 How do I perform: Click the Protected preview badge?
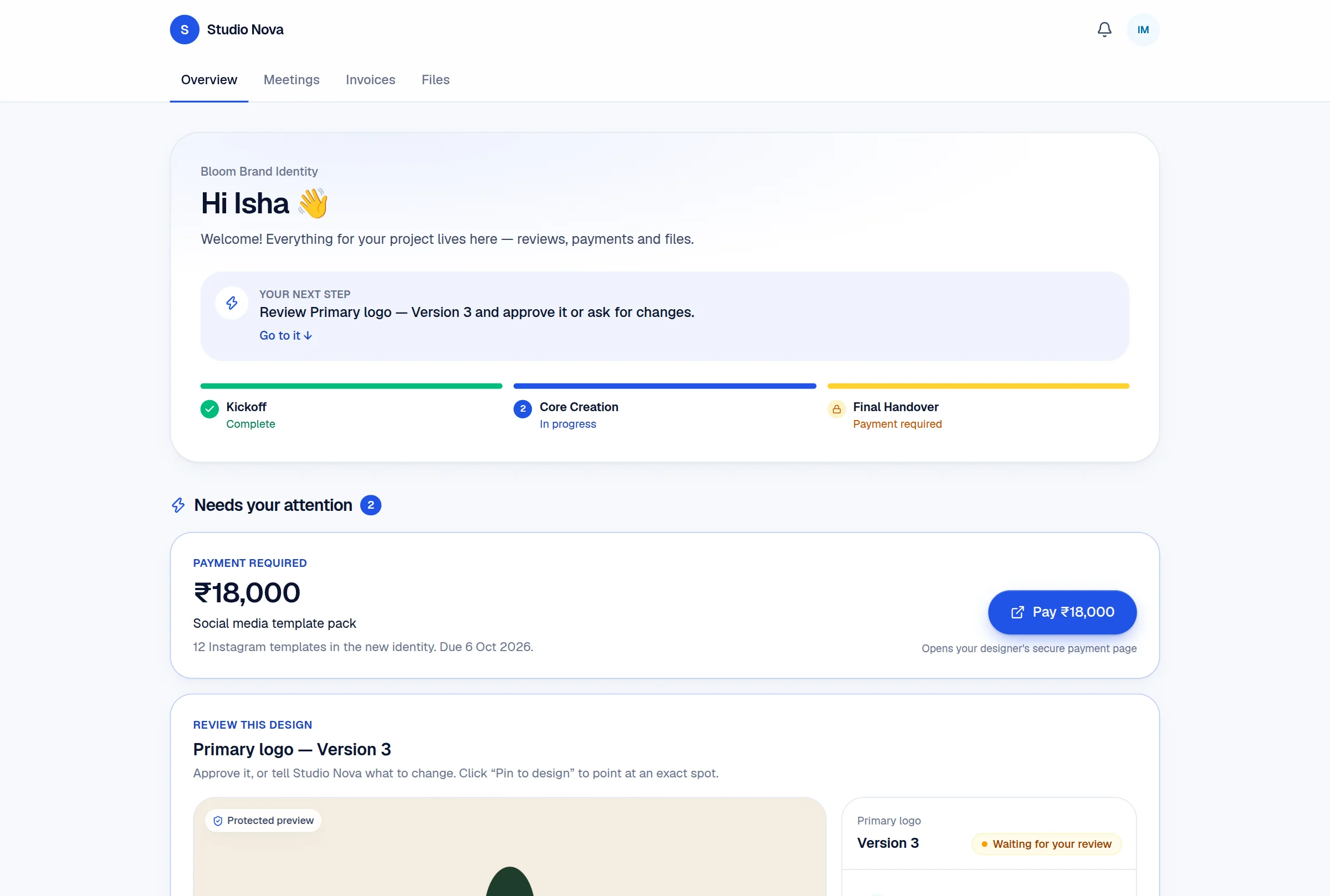click(263, 821)
